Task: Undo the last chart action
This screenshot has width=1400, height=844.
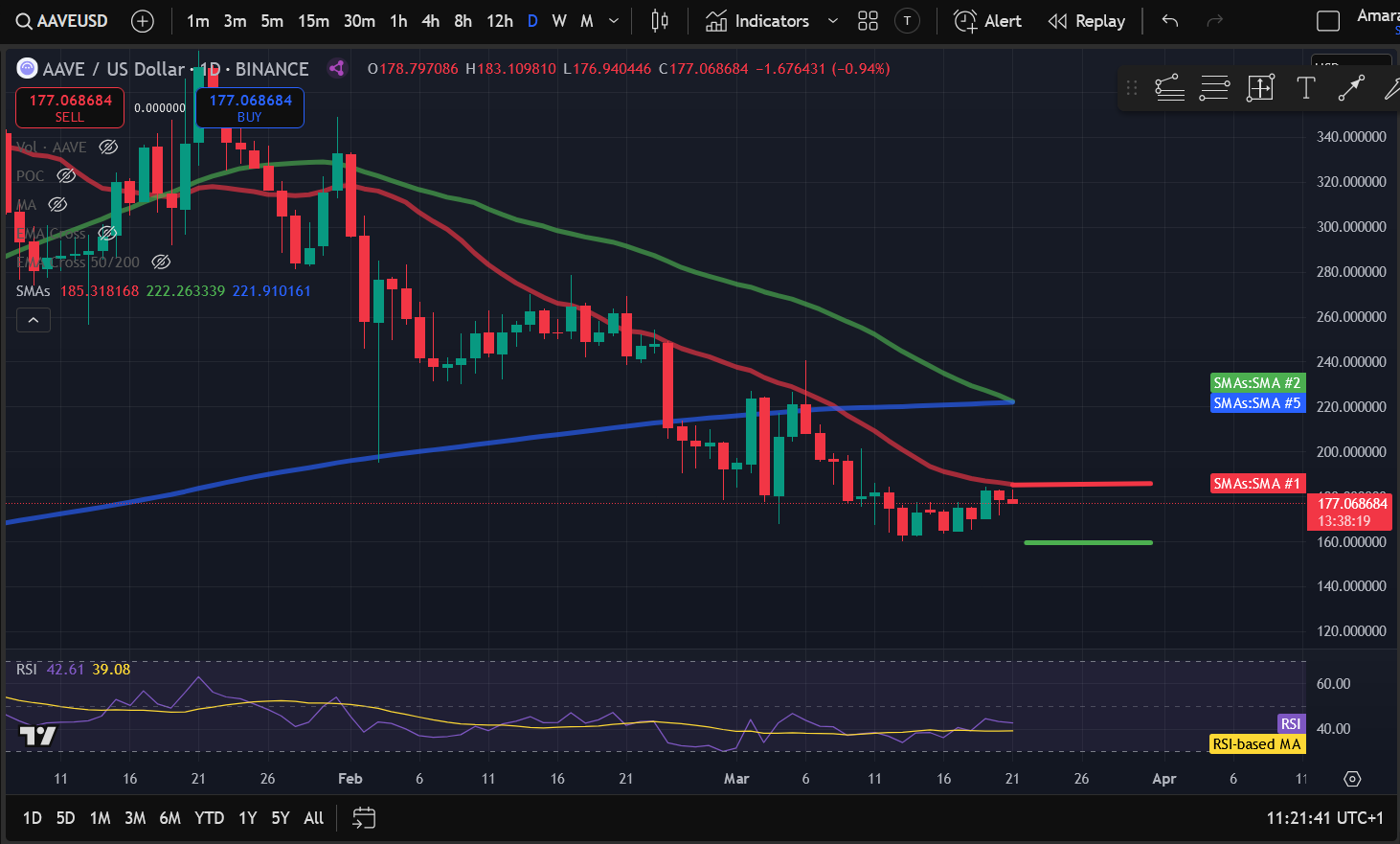Action: point(1170,21)
